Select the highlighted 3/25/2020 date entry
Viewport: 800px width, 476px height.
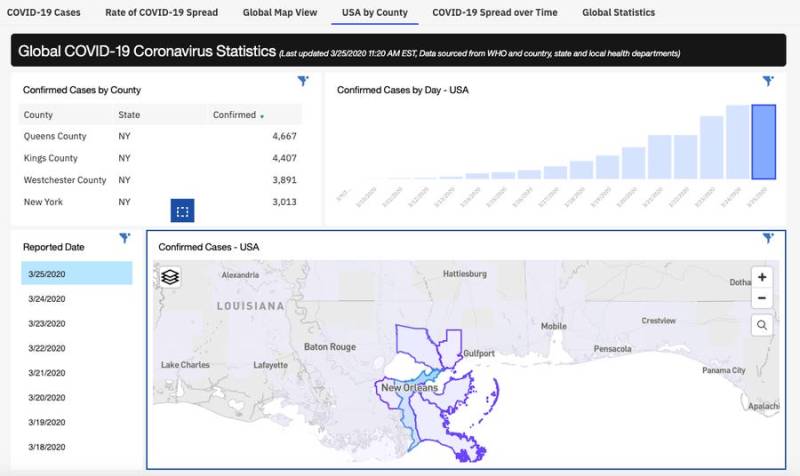pyautogui.click(x=76, y=273)
